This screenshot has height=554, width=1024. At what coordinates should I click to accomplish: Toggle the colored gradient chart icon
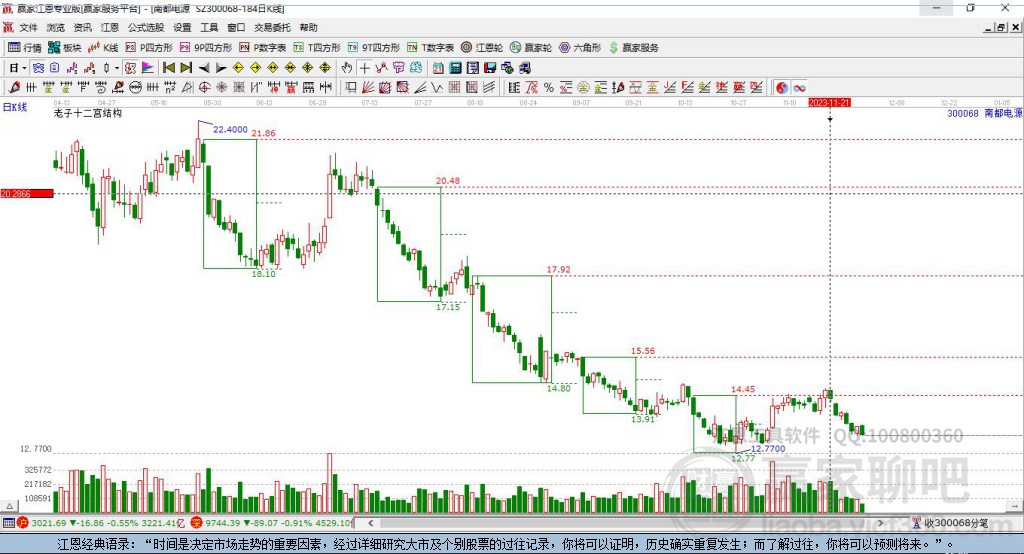pos(148,68)
